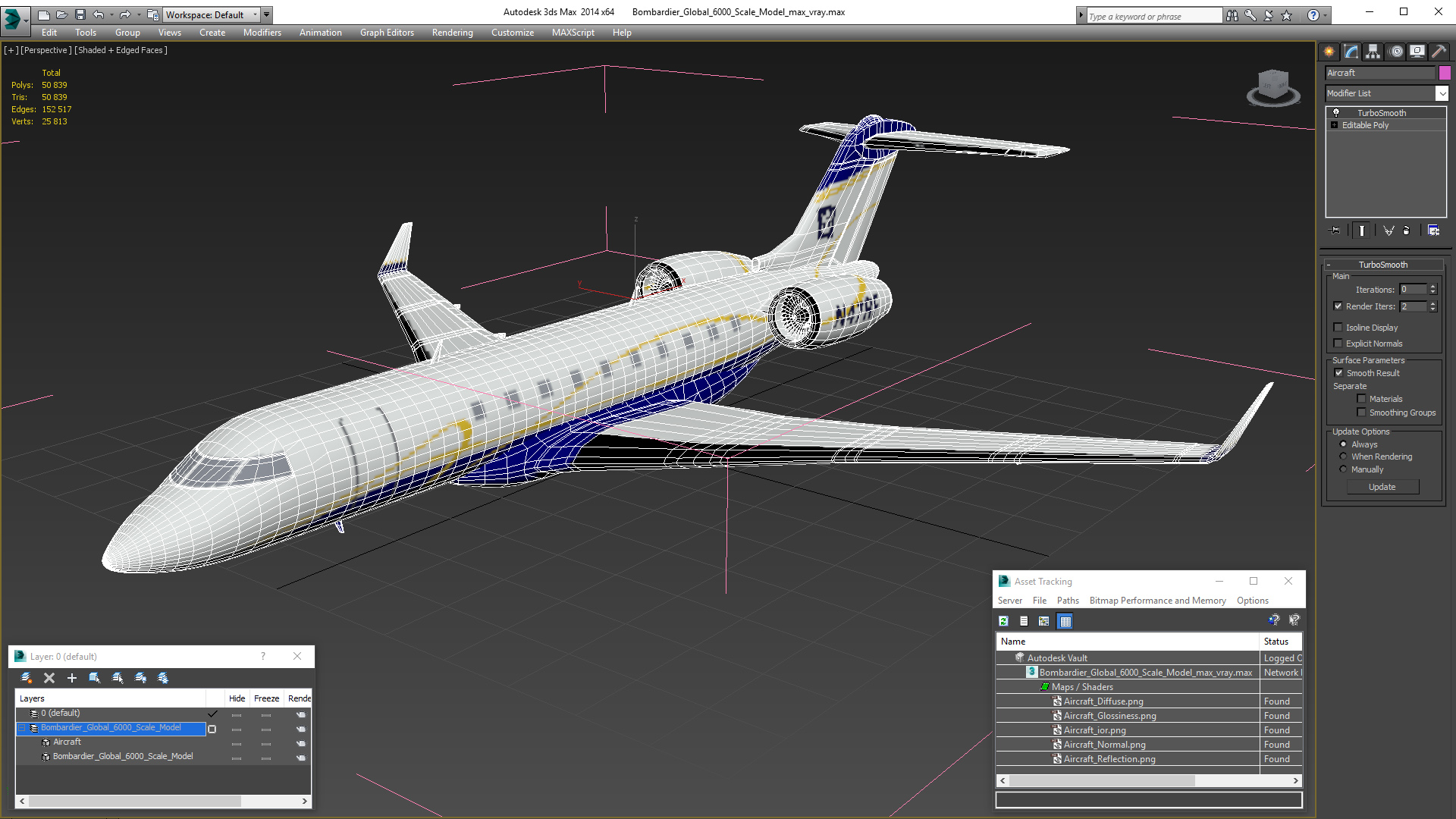This screenshot has width=1456, height=819.
Task: Open the MAXScript menu
Action: pyautogui.click(x=573, y=33)
